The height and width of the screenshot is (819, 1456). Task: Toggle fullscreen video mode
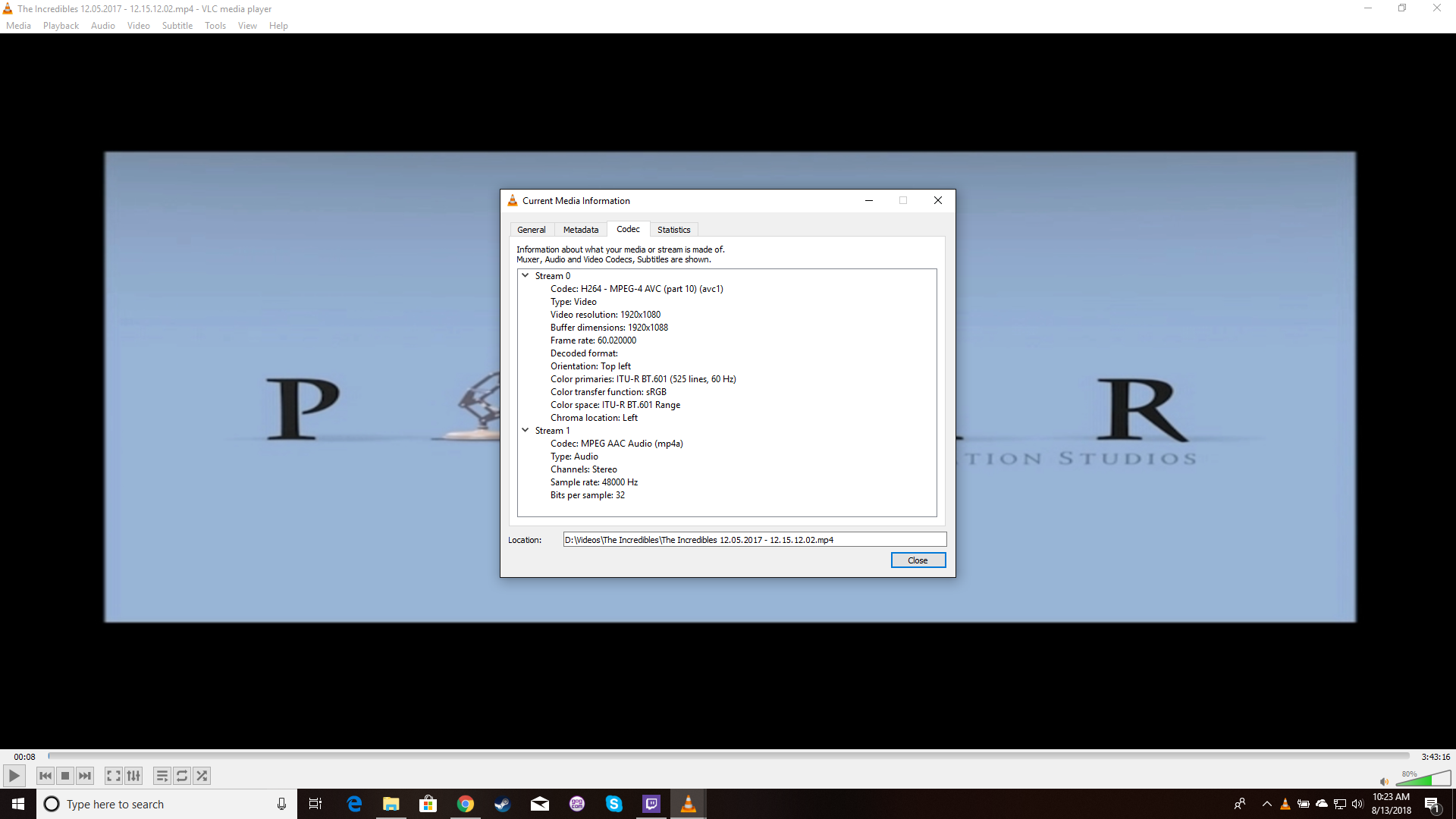pyautogui.click(x=113, y=776)
